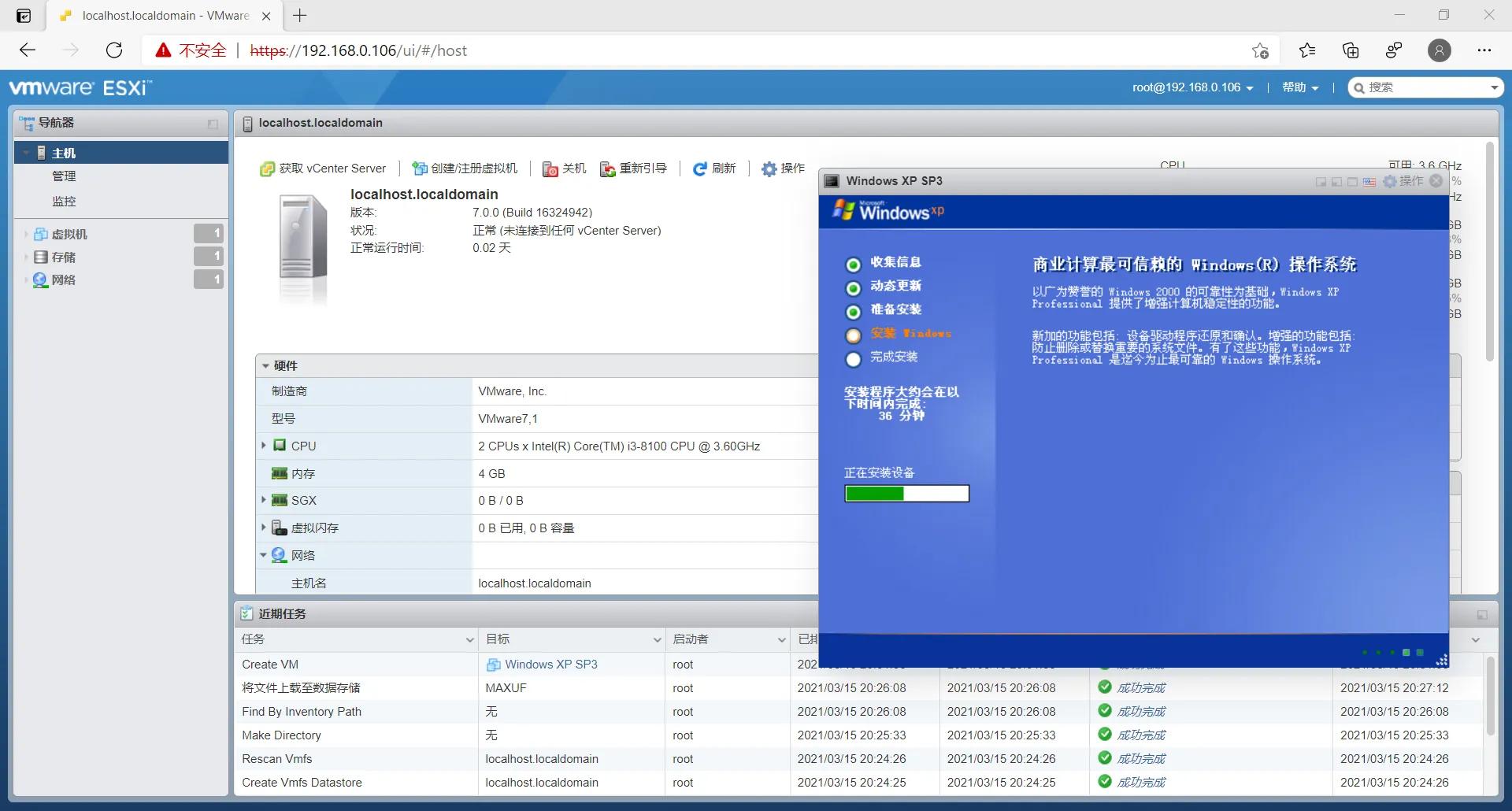Click the US keyboard flag icon in the console titlebar

click(x=1369, y=181)
